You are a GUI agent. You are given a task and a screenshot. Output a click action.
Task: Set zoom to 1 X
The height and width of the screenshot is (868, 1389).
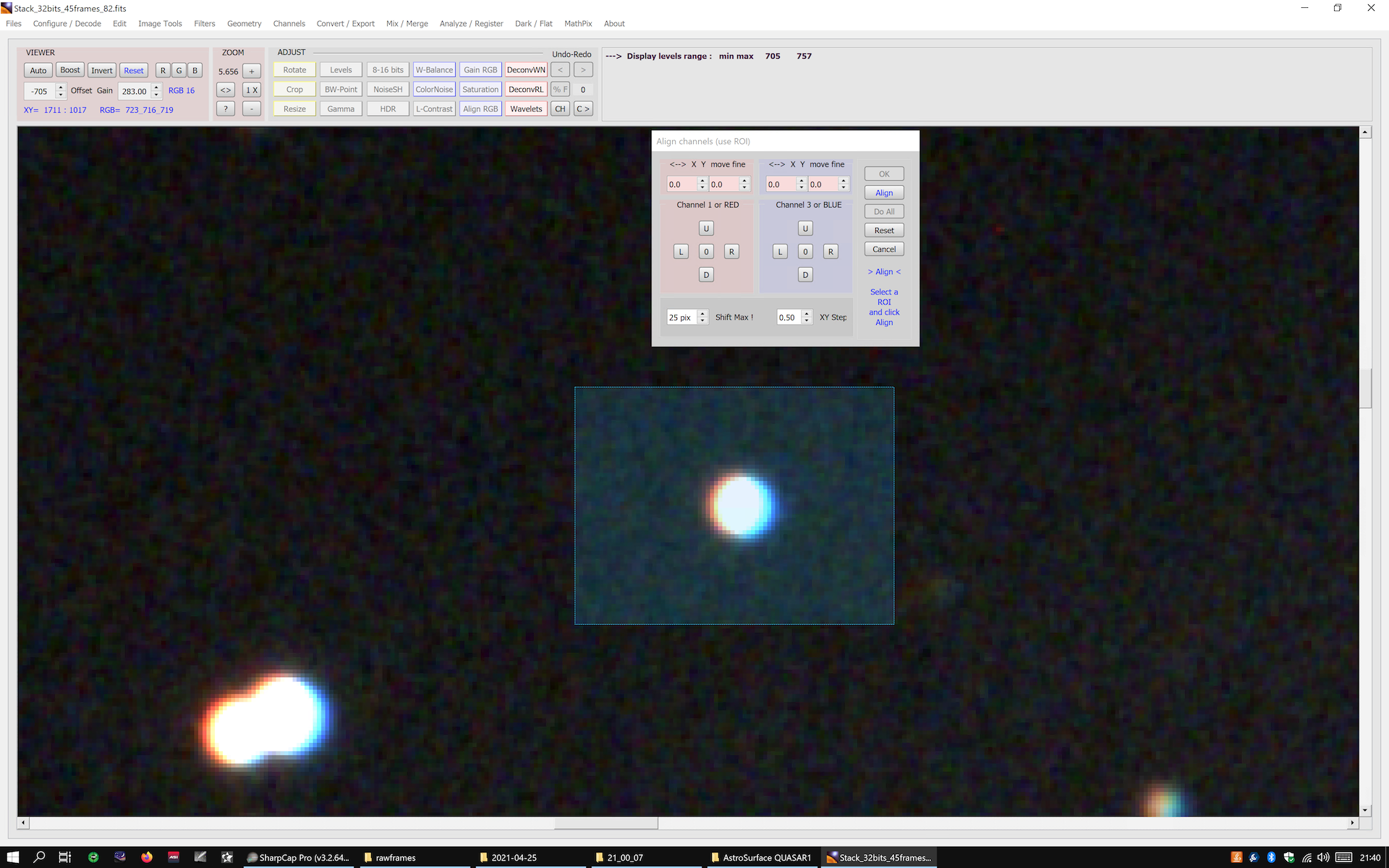pyautogui.click(x=252, y=90)
